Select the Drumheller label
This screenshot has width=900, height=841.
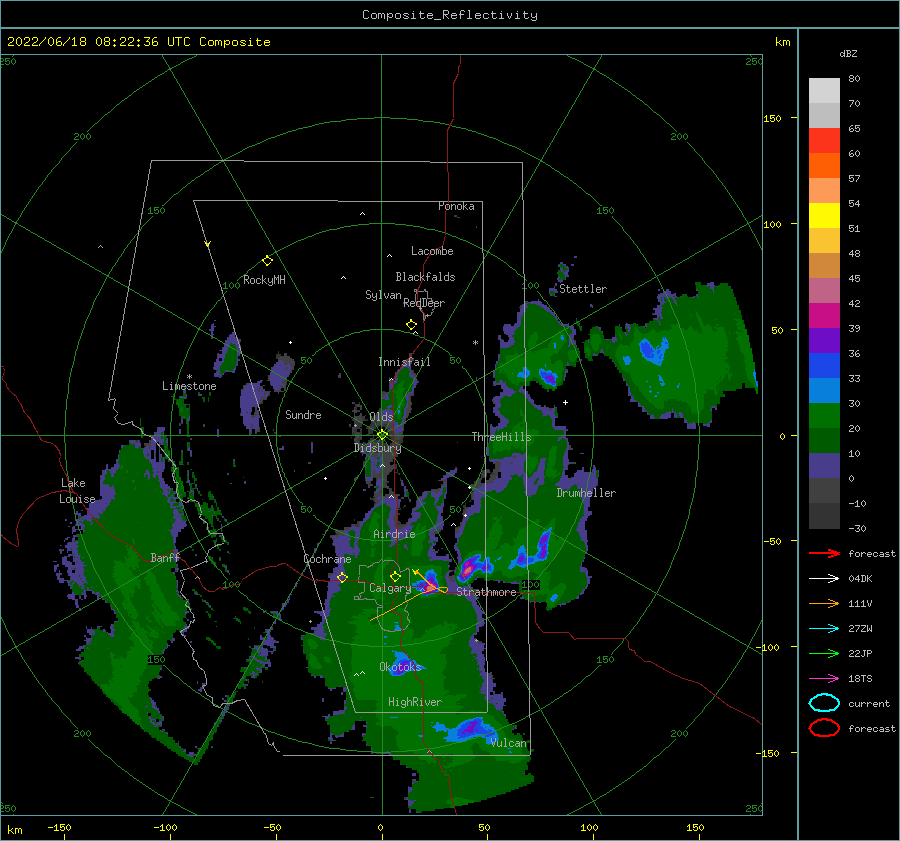(x=586, y=493)
